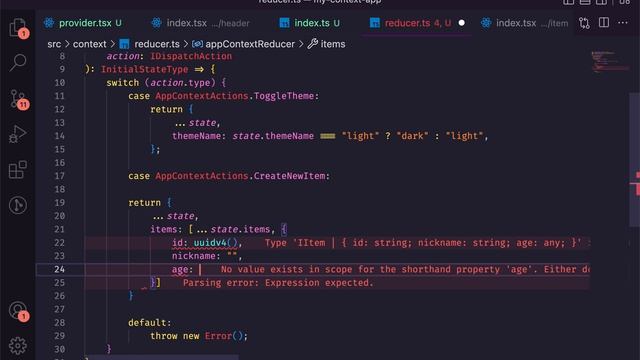
Task: Click the reducer.ts breadcrumb
Action: [x=150, y=44]
